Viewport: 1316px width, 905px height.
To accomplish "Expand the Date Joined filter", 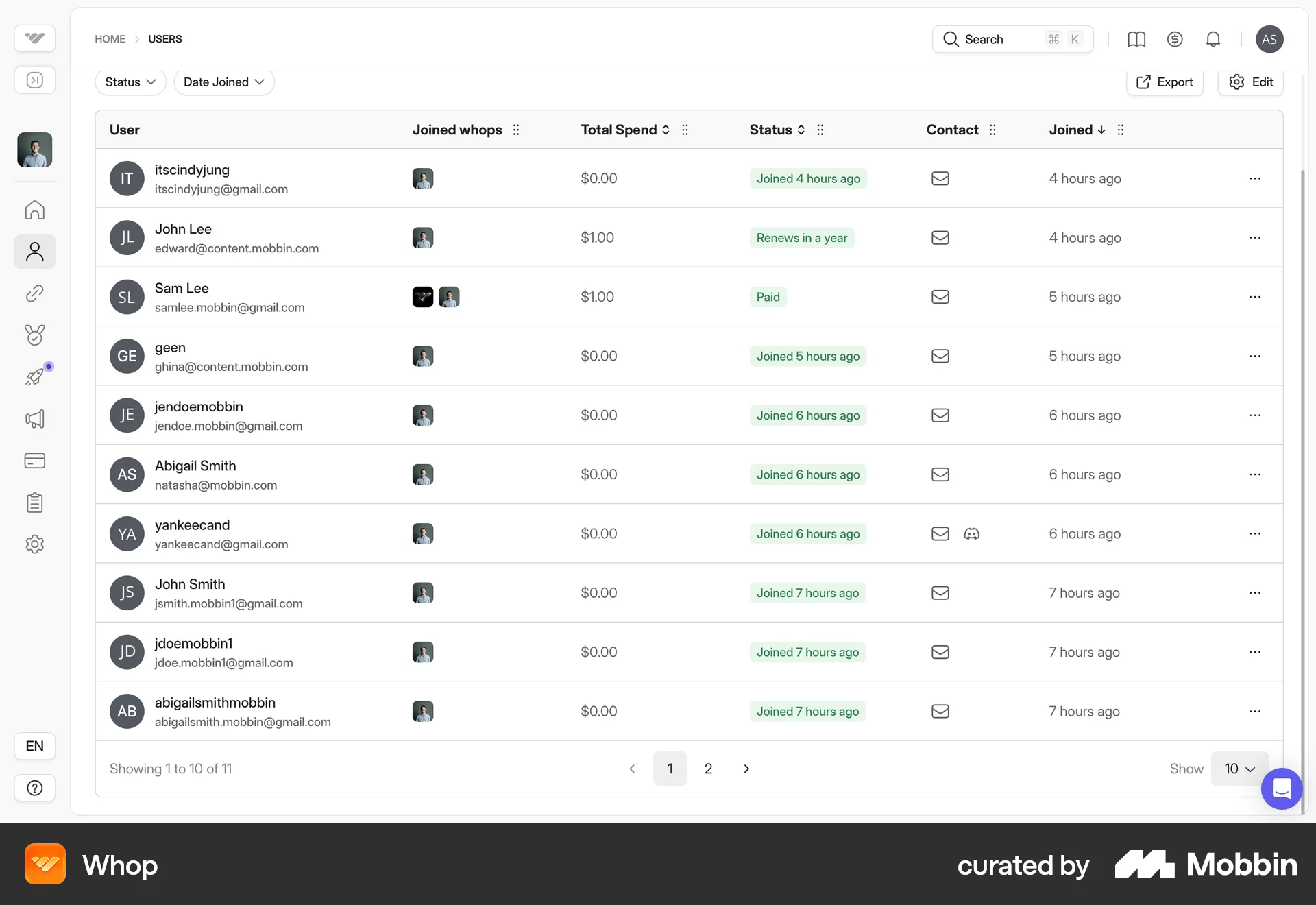I will (x=223, y=82).
